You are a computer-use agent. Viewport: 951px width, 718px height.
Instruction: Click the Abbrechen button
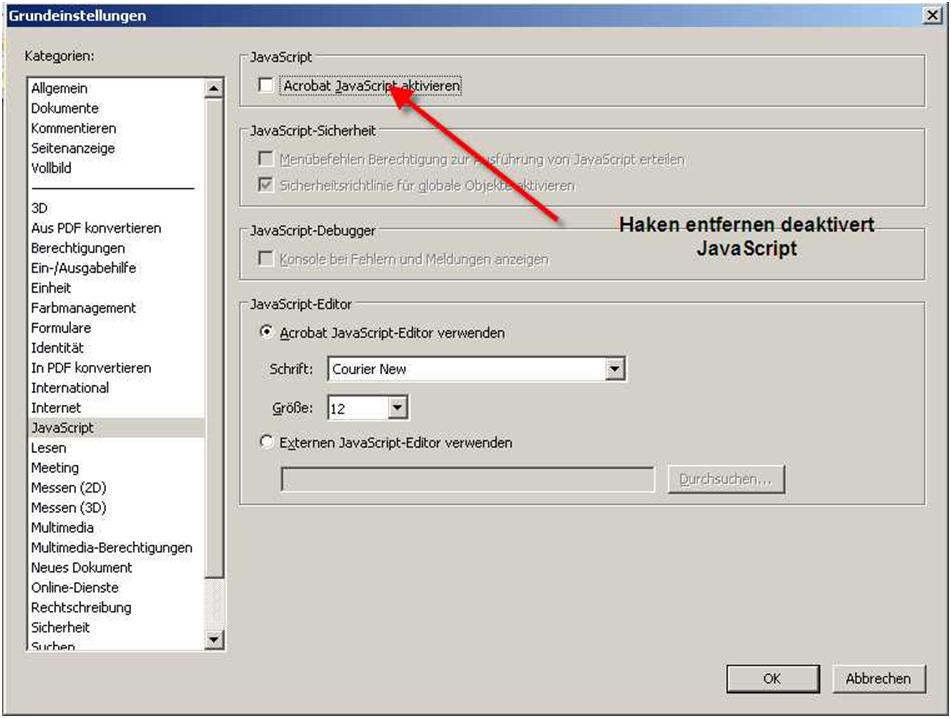click(x=878, y=678)
